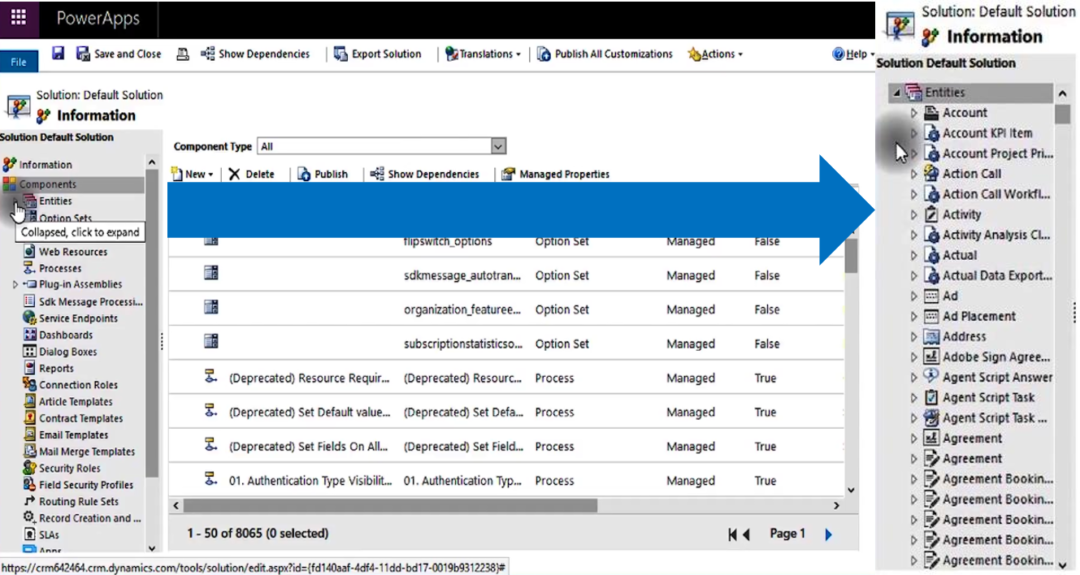This screenshot has height=575, width=1080.
Task: Expand the Activity entity
Action: (914, 215)
